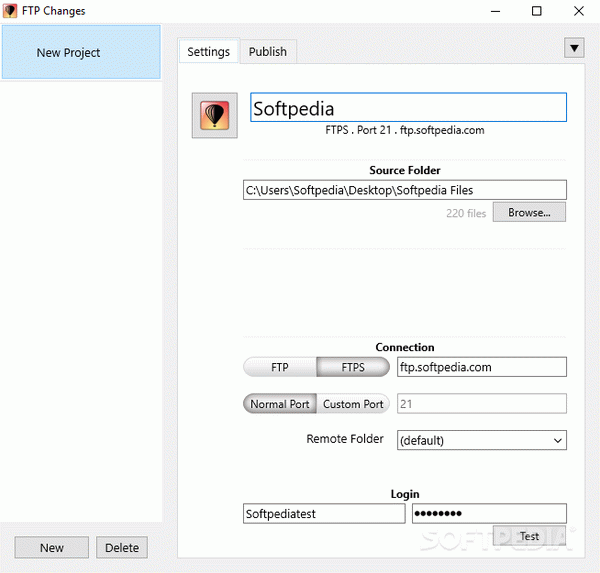This screenshot has width=600, height=573.
Task: Maximize the FTP Changes window
Action: (x=537, y=11)
